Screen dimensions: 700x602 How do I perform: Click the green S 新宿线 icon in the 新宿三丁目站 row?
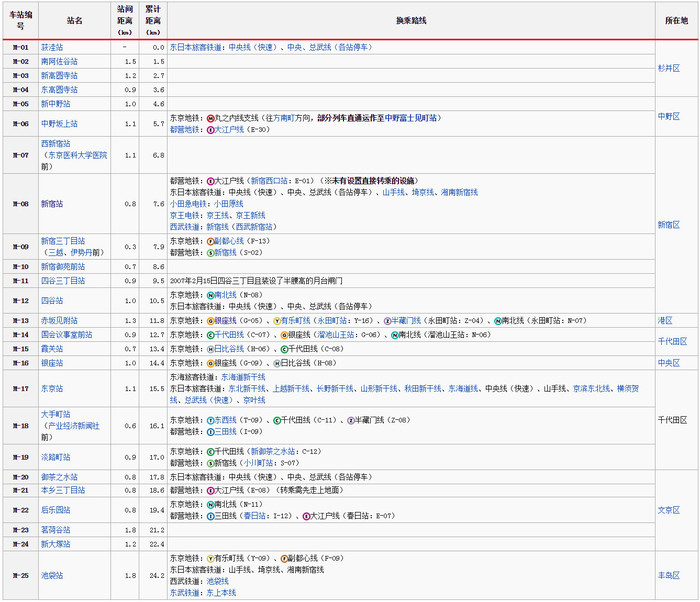(211, 253)
